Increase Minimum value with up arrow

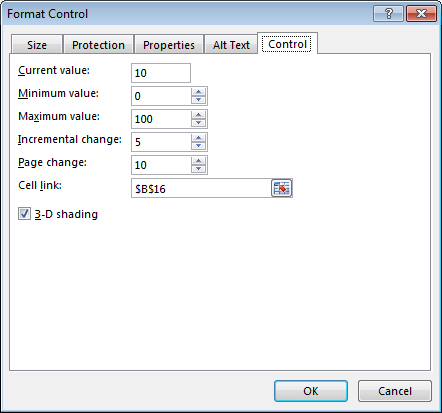click(x=198, y=92)
